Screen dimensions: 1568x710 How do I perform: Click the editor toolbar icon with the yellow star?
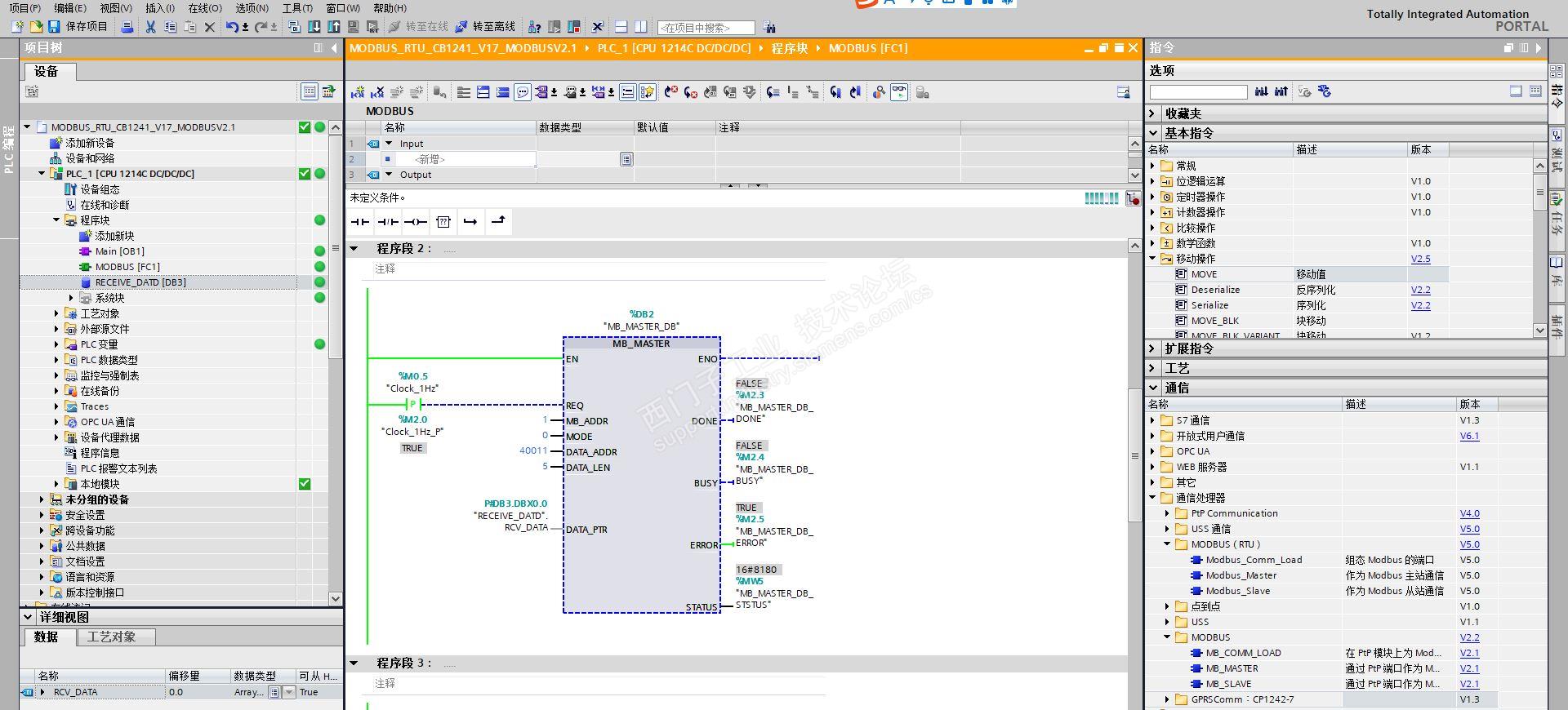(648, 92)
